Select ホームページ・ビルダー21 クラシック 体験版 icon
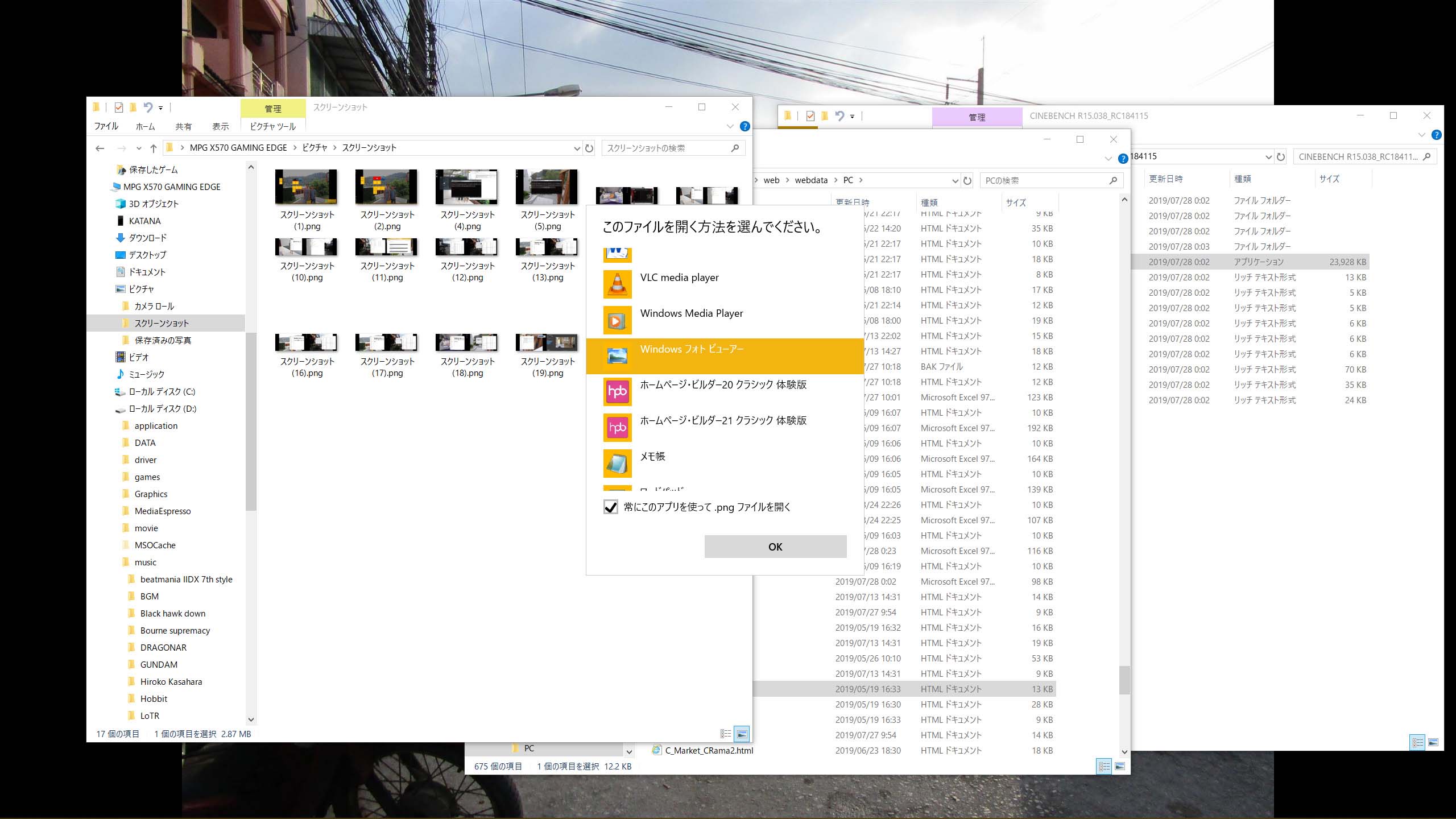The width and height of the screenshot is (1456, 819). click(617, 428)
